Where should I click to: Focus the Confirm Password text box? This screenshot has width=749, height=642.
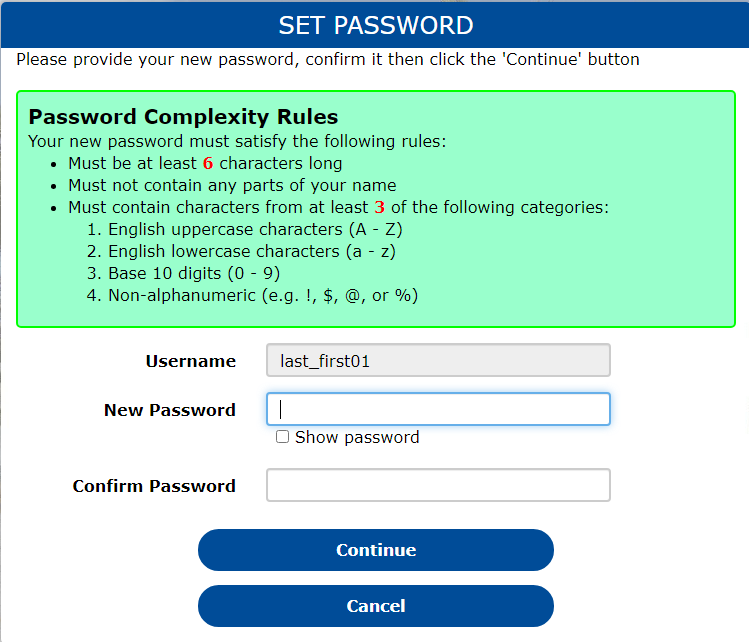point(438,485)
